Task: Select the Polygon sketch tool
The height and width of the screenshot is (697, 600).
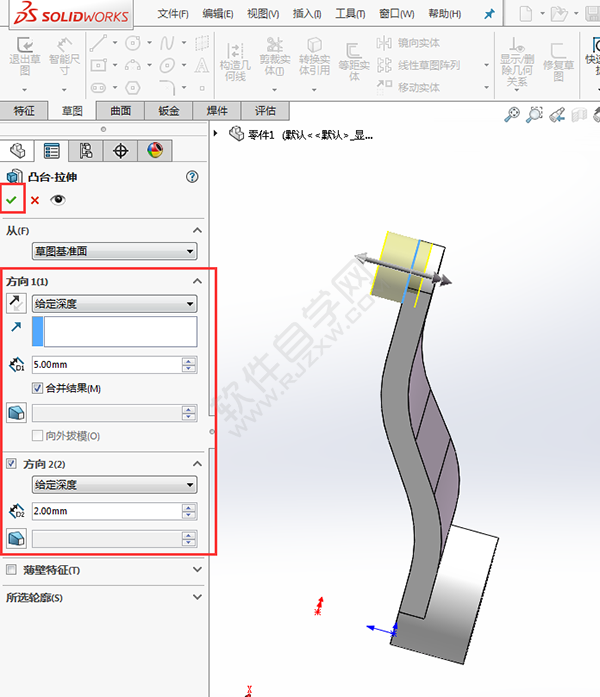Action: pos(133,88)
